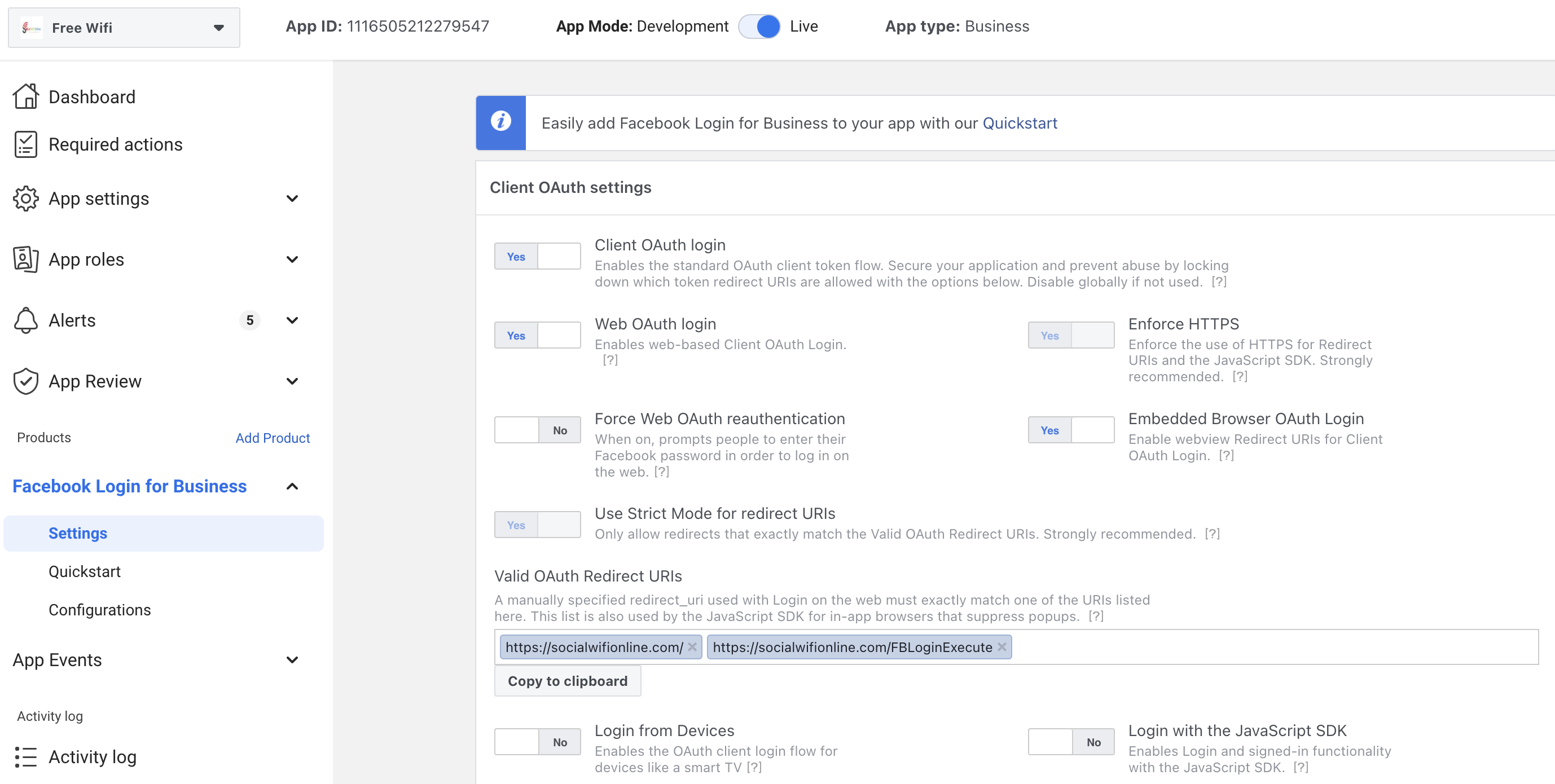Open help [?] for Login from Devices
Viewport: 1555px width, 784px height.
click(754, 768)
